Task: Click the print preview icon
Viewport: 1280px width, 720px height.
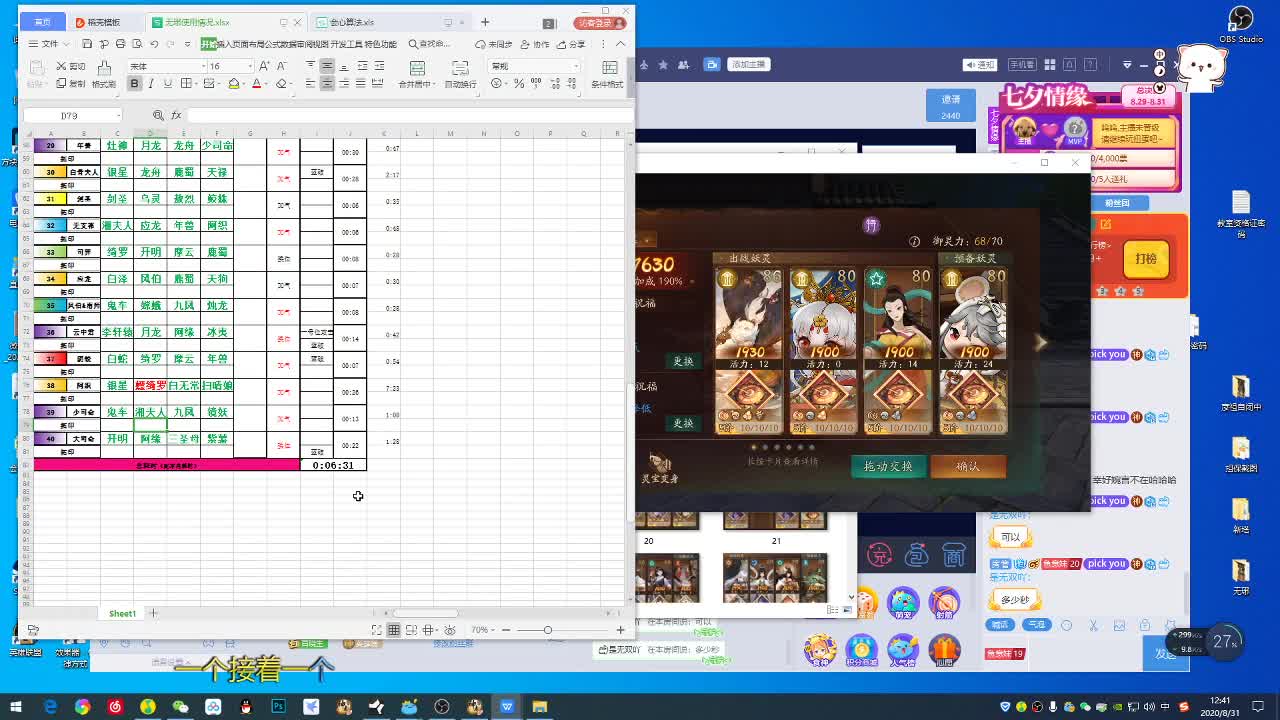Action: coord(137,44)
